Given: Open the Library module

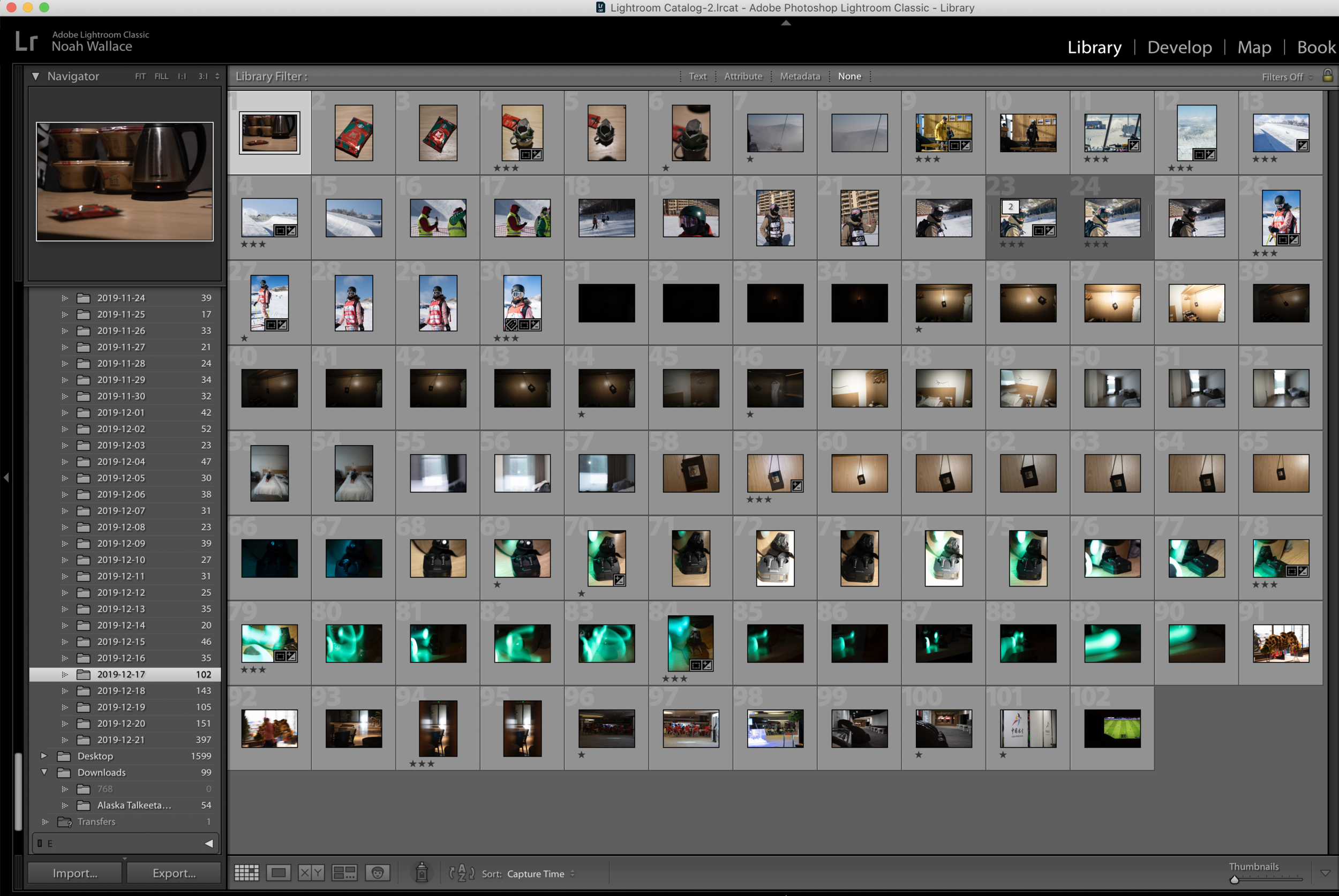Looking at the screenshot, I should click(1094, 47).
